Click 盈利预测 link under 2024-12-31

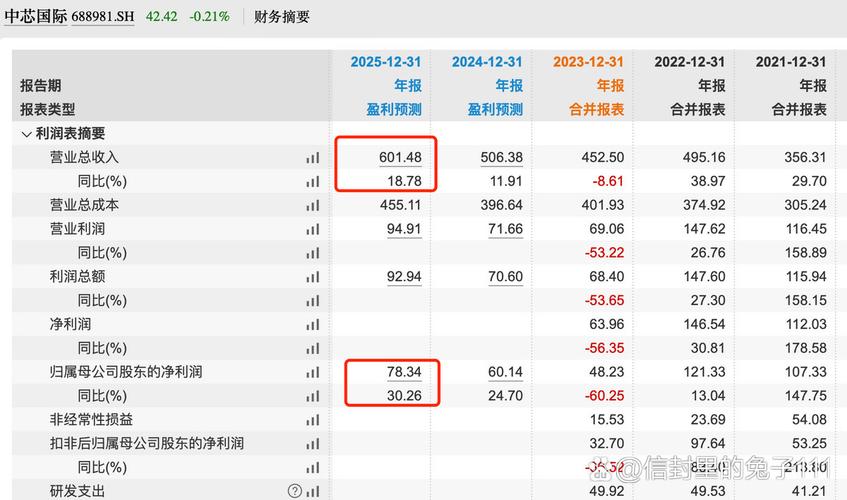click(495, 109)
